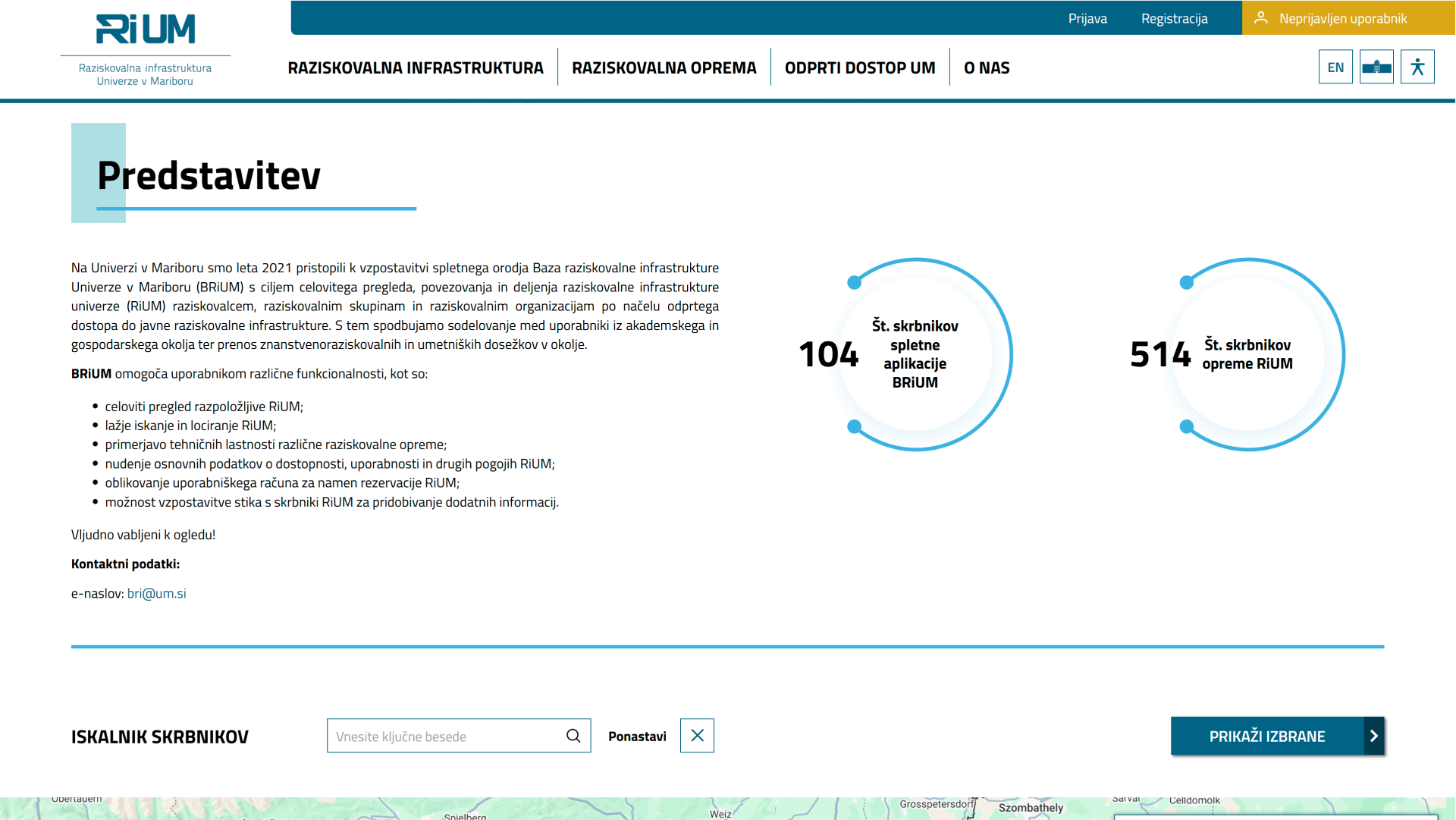Open the Raziskovalna infrastruktura menu
Screen dimensions: 1456x820
(416, 68)
